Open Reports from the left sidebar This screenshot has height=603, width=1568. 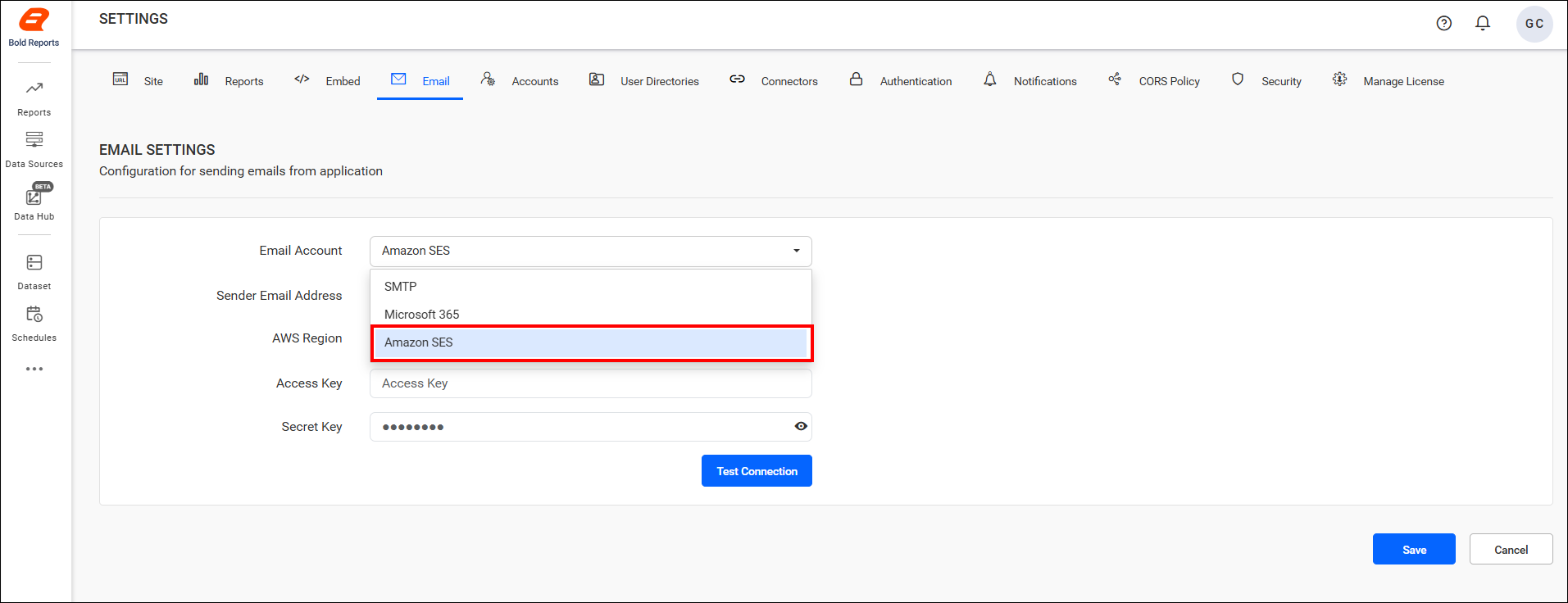[34, 97]
